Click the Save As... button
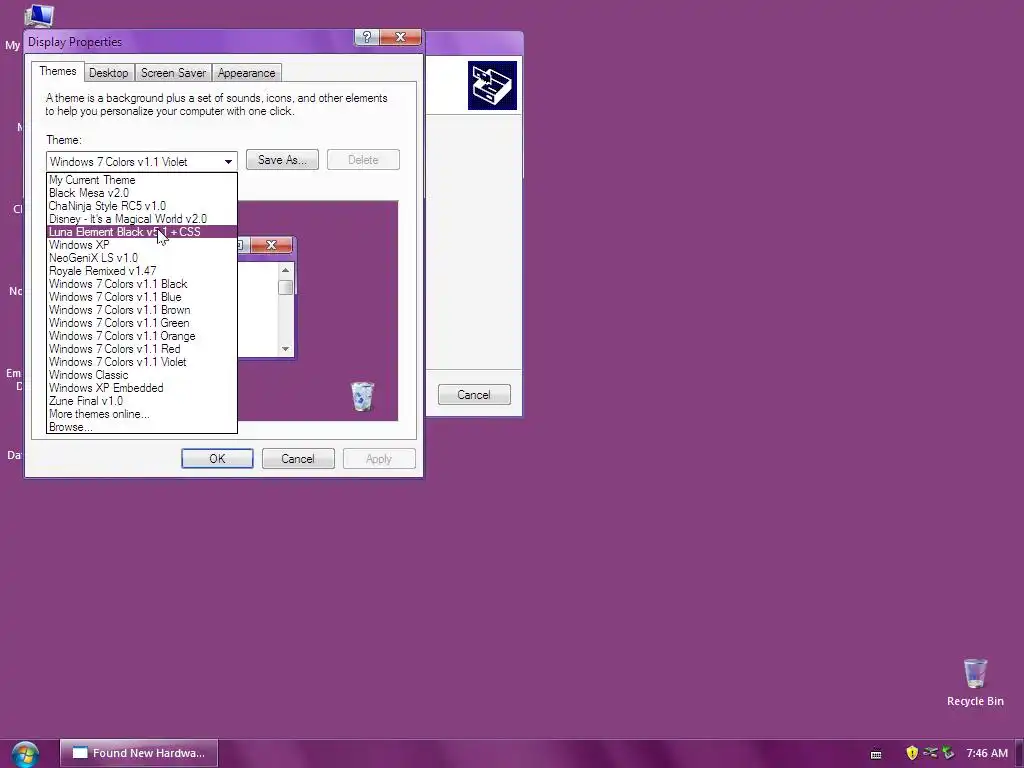1024x768 pixels. (x=282, y=160)
